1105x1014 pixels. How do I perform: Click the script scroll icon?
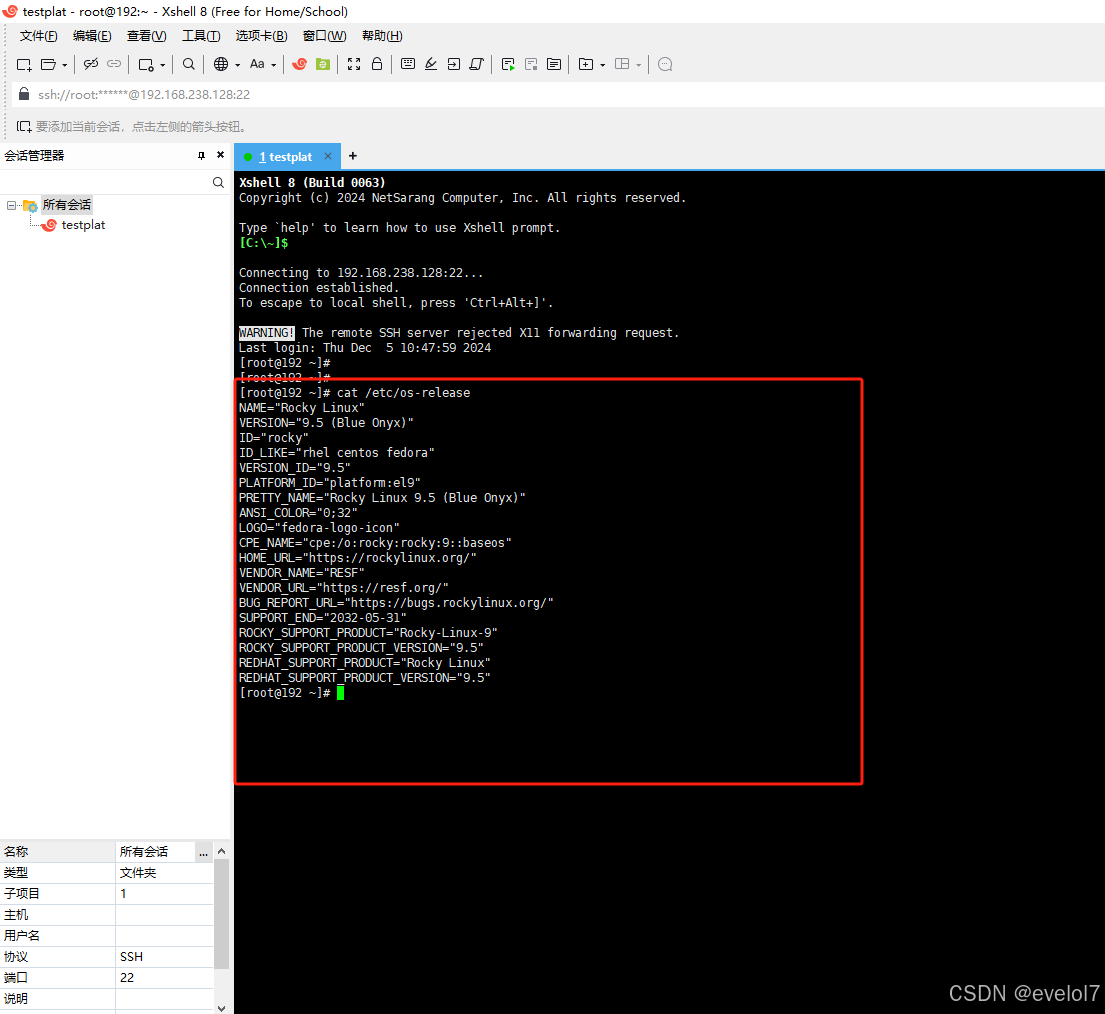click(476, 64)
